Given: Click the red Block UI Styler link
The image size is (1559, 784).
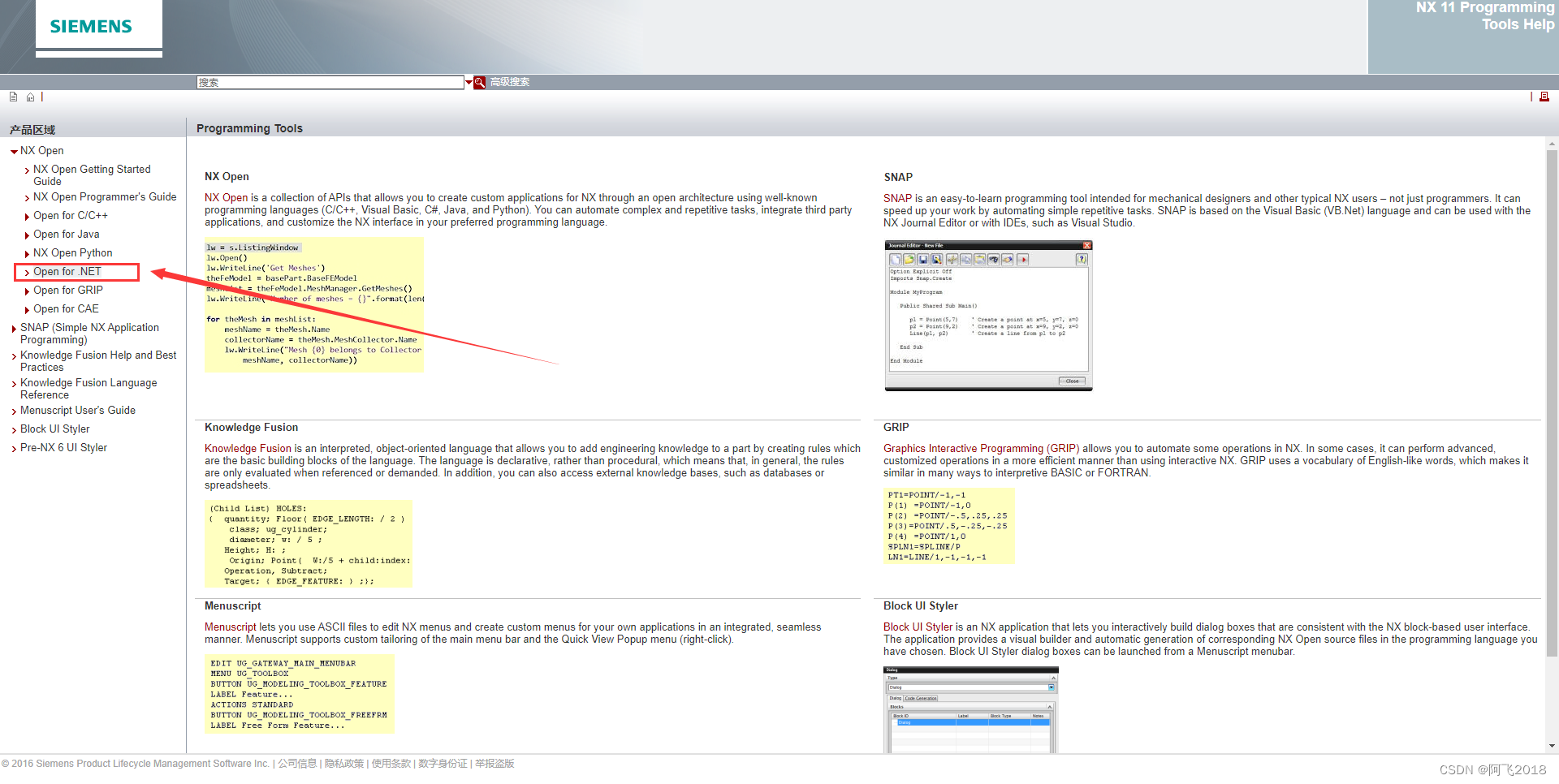Looking at the screenshot, I should click(x=918, y=627).
